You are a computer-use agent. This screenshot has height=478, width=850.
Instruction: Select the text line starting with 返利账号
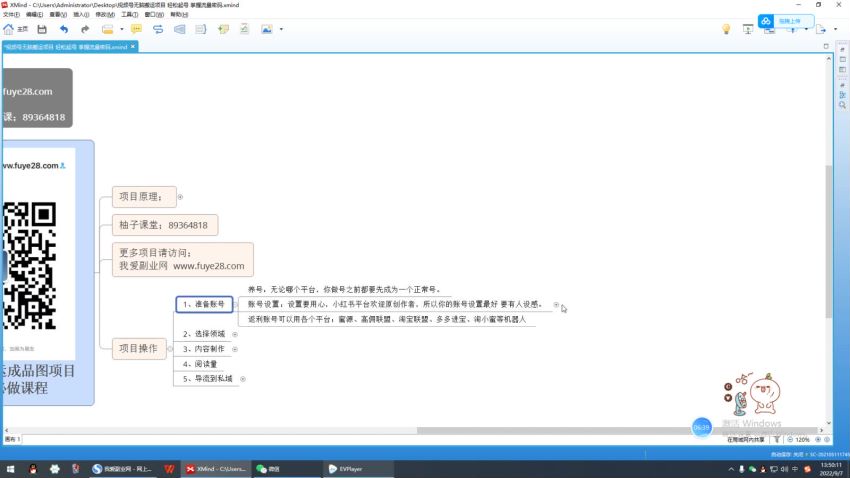[x=387, y=320]
